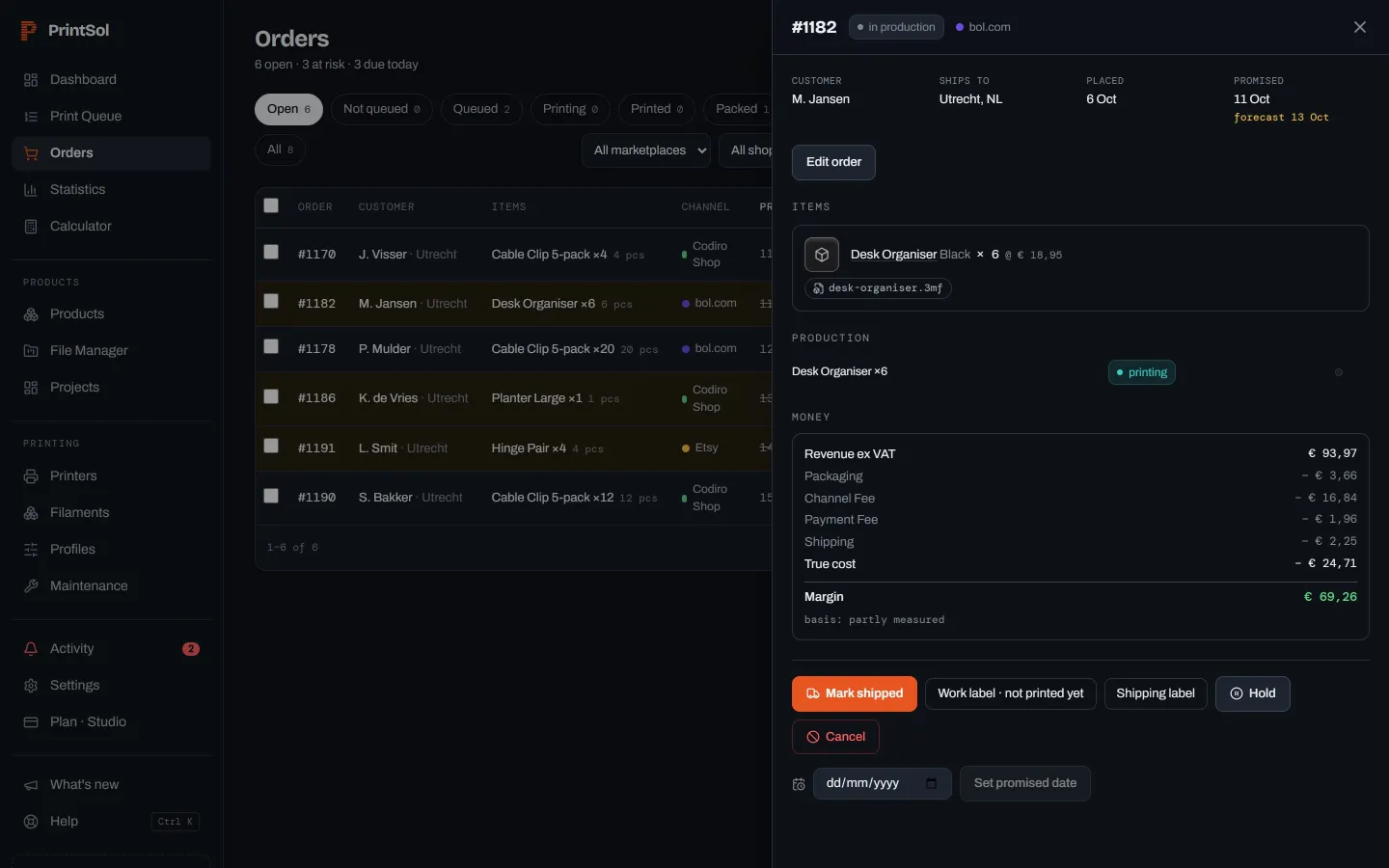Select the checkbox for order #1191
The image size is (1389, 868).
[x=271, y=446]
